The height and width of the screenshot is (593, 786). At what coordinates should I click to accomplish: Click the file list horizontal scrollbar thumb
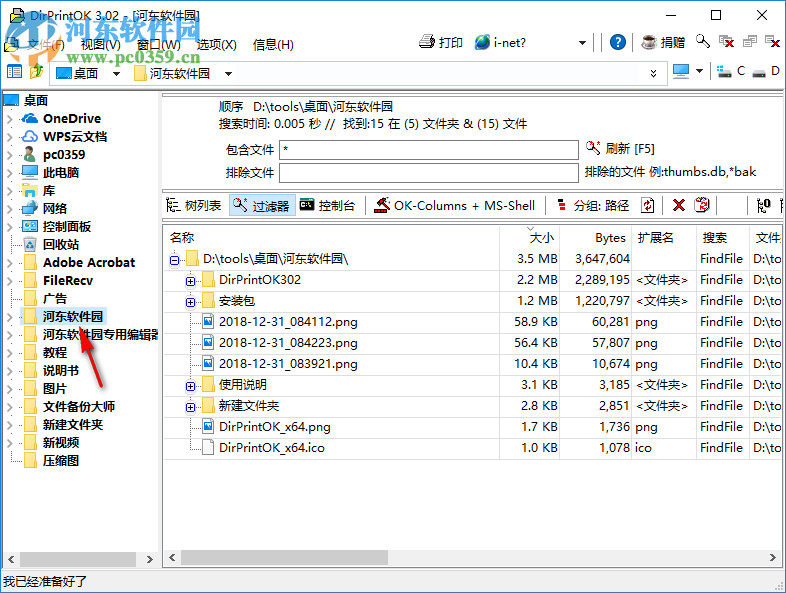click(284, 557)
